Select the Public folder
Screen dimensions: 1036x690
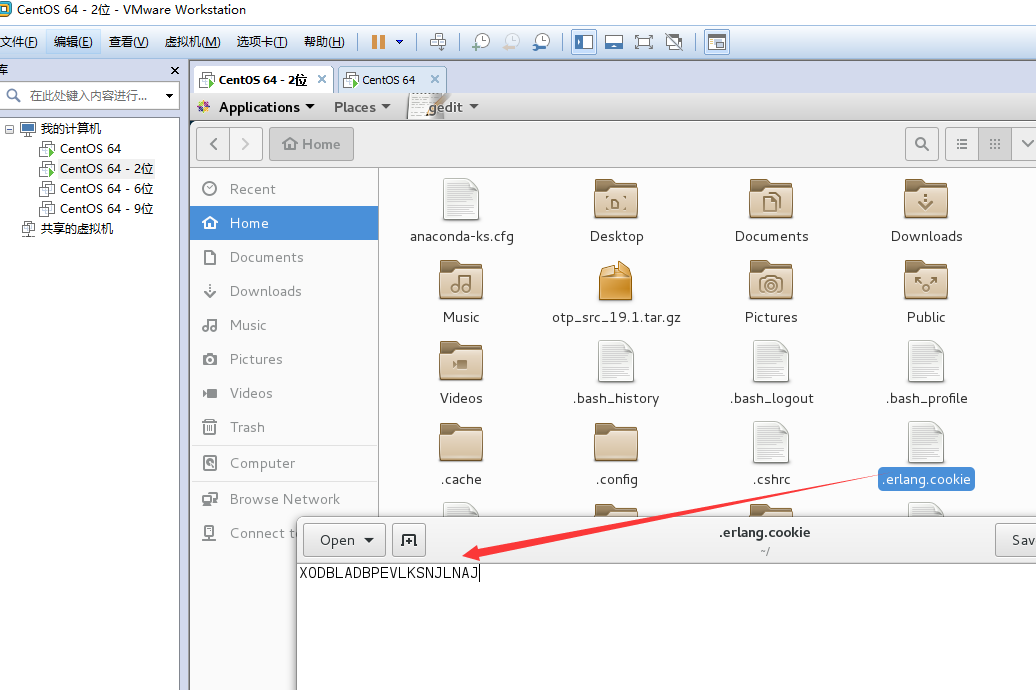pos(926,293)
